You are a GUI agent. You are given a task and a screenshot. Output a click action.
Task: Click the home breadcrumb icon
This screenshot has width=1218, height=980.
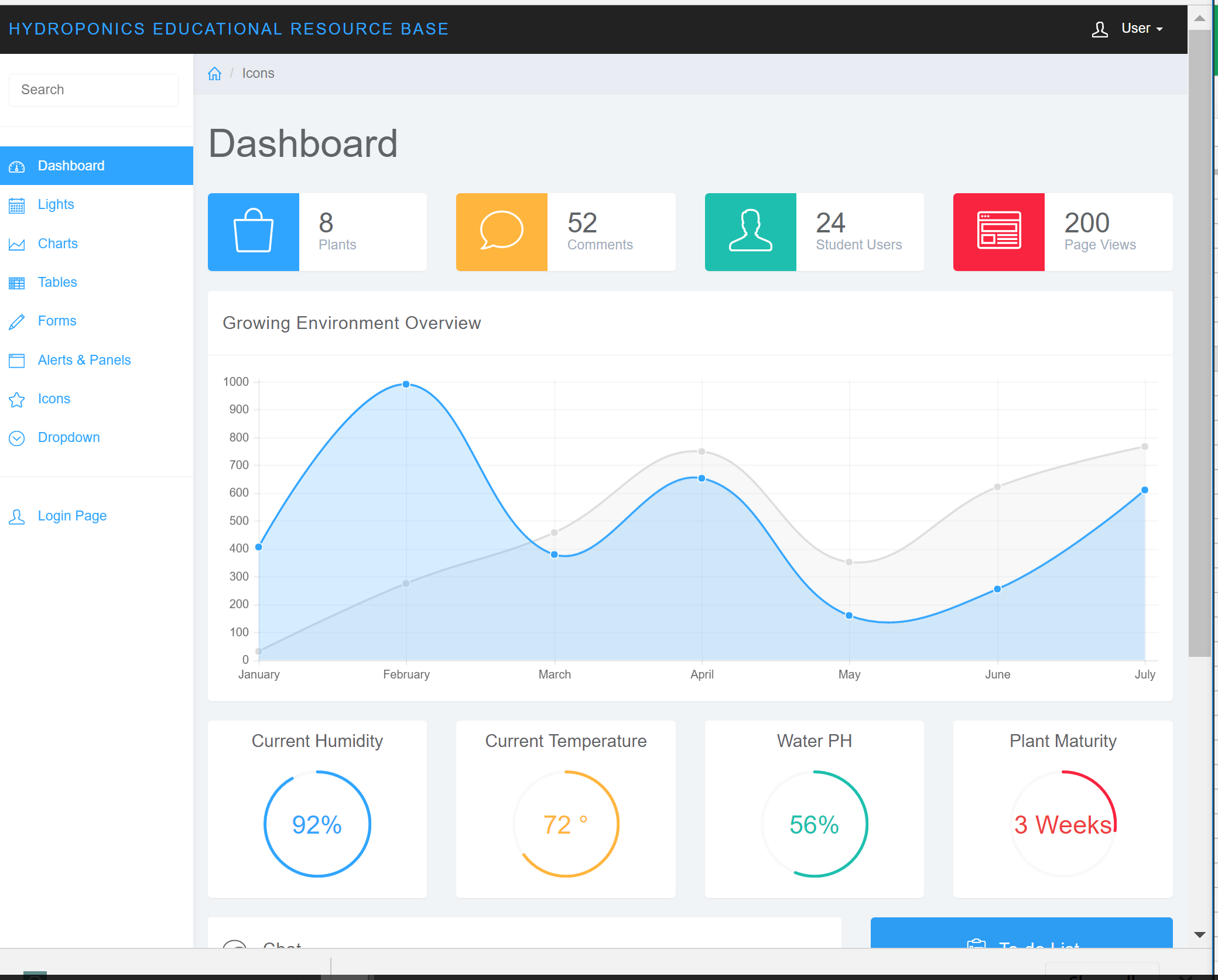(214, 74)
